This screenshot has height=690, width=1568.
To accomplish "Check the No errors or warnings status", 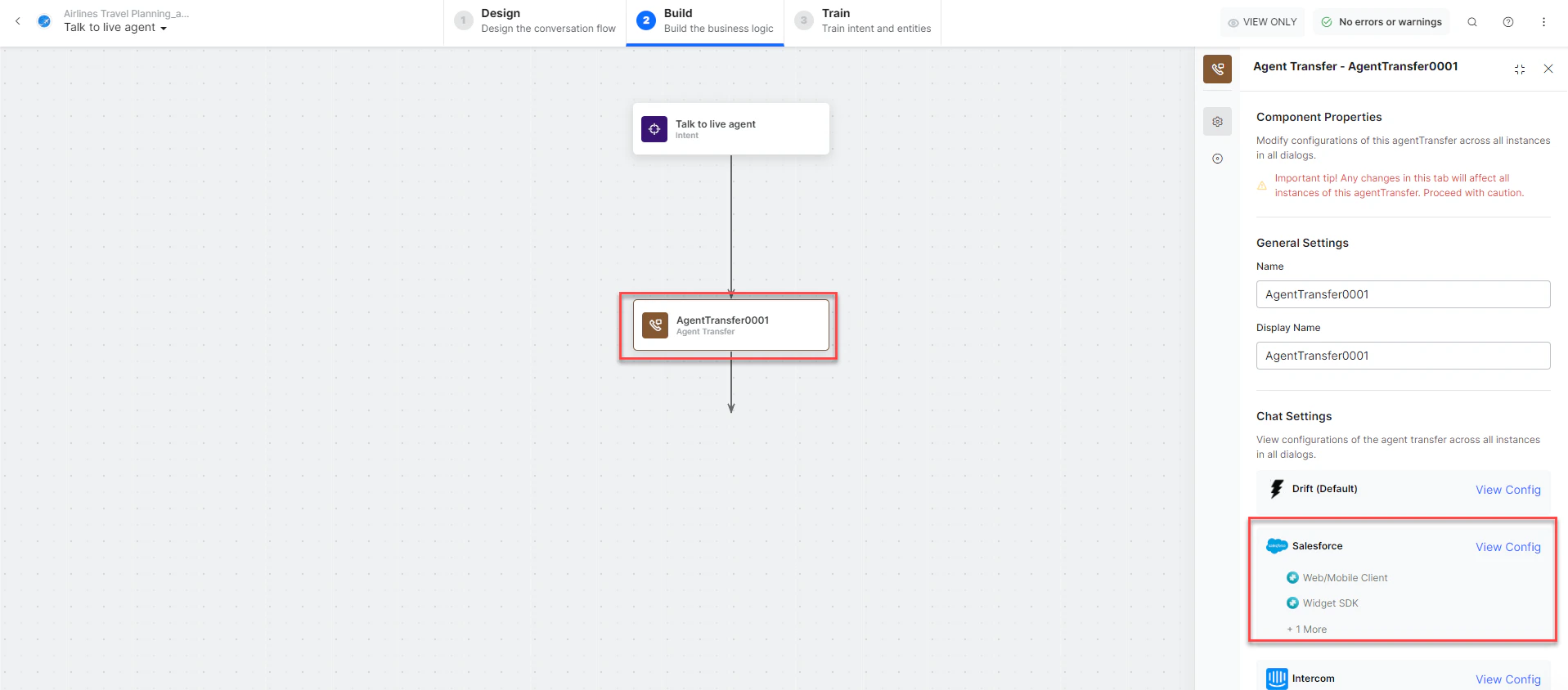I will coord(1381,22).
